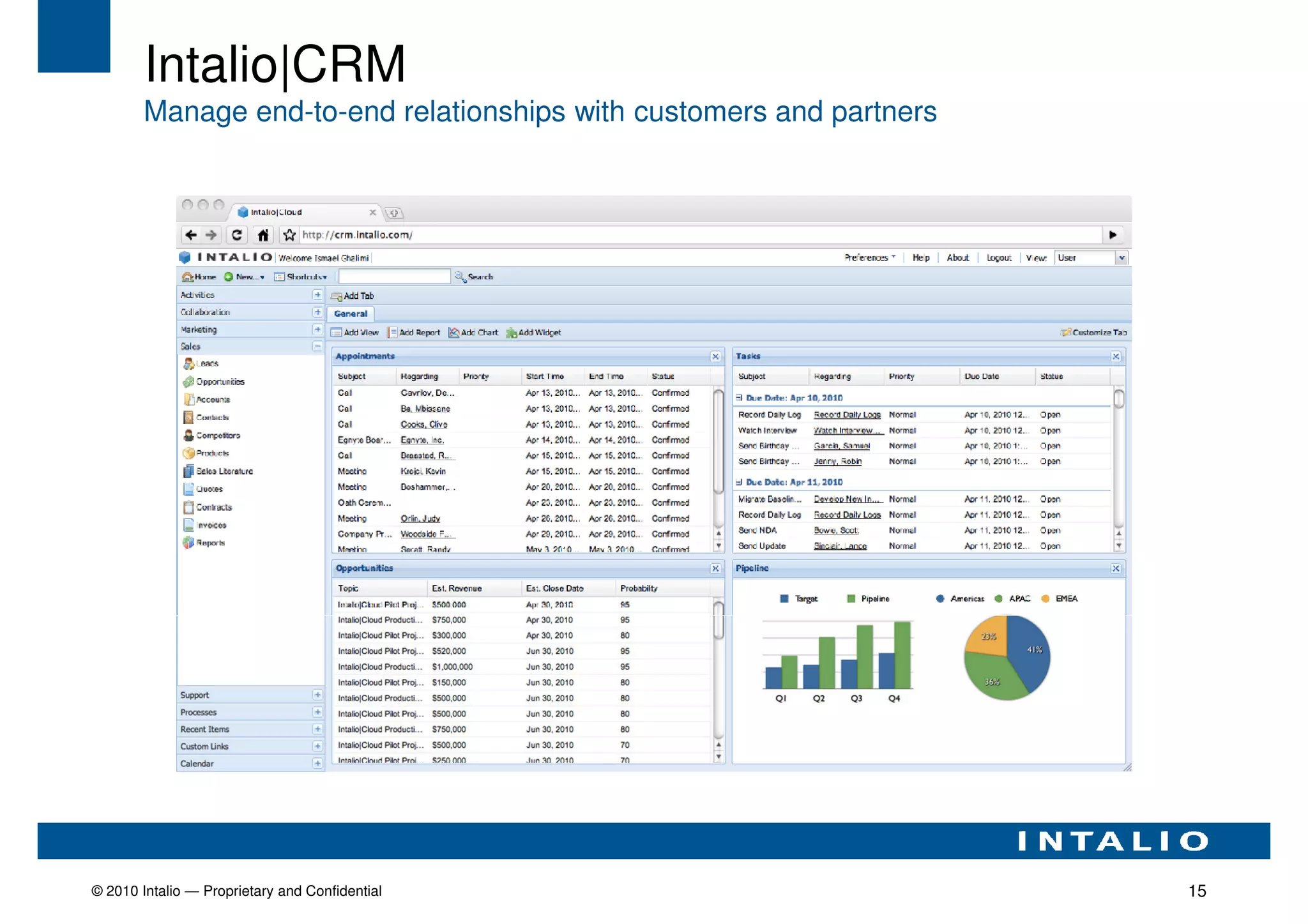Viewport: 1308px width, 924px height.
Task: Click Add View
Action: 355,332
